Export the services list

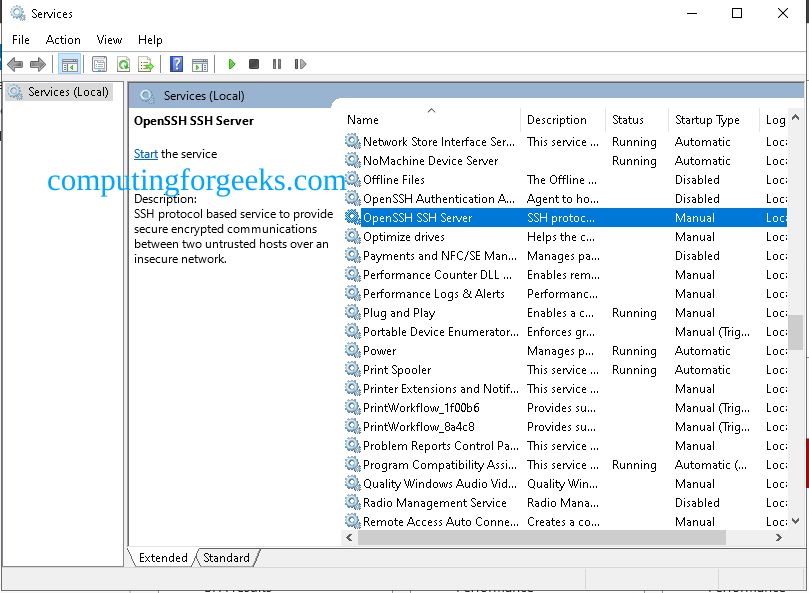coord(146,63)
